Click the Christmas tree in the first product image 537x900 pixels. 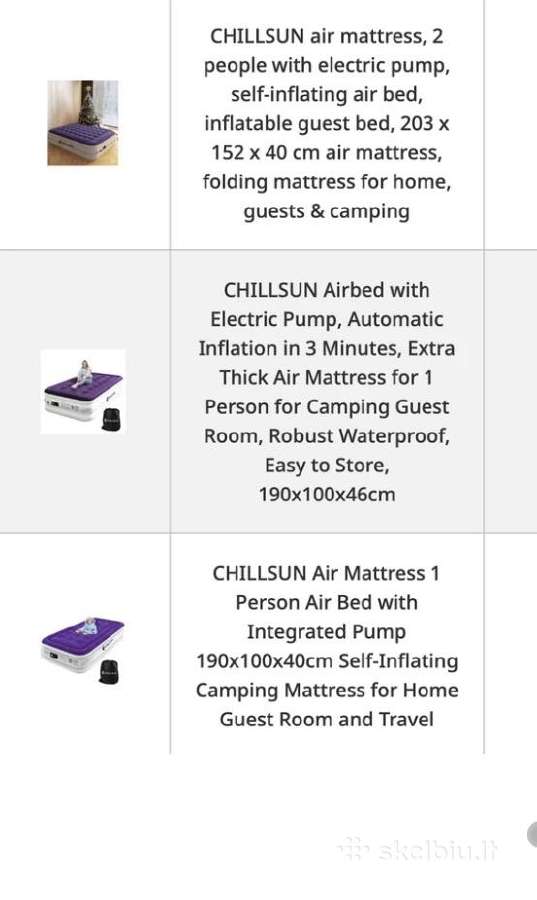[x=89, y=104]
